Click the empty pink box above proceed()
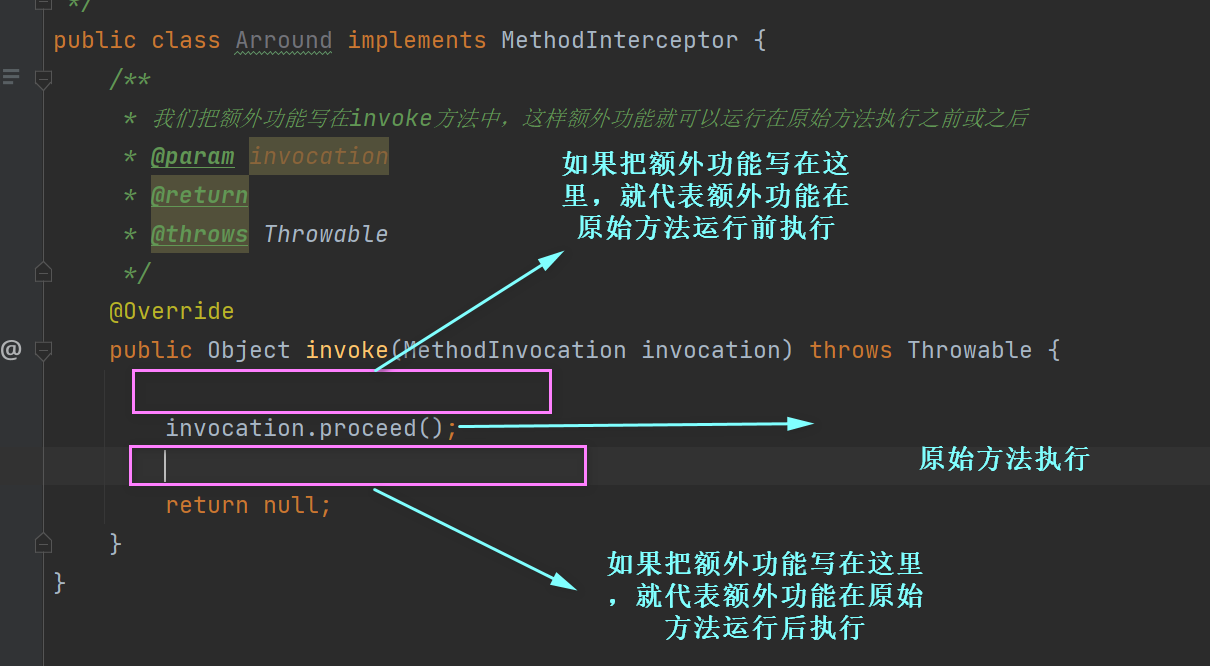 pyautogui.click(x=342, y=391)
